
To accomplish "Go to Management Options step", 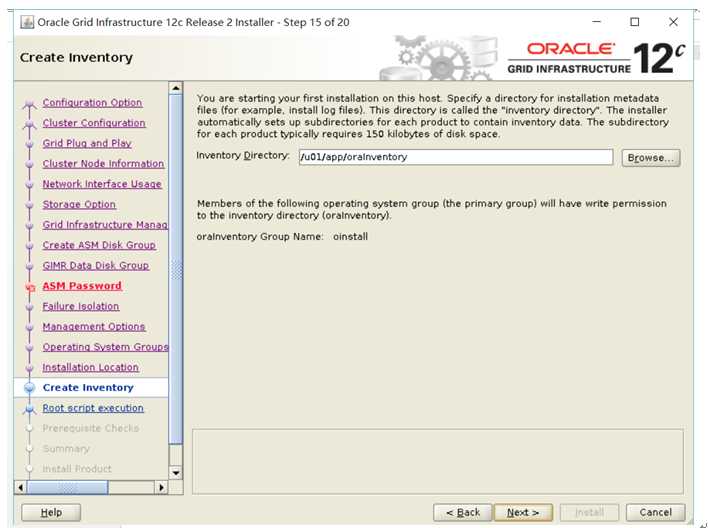I will click(93, 327).
